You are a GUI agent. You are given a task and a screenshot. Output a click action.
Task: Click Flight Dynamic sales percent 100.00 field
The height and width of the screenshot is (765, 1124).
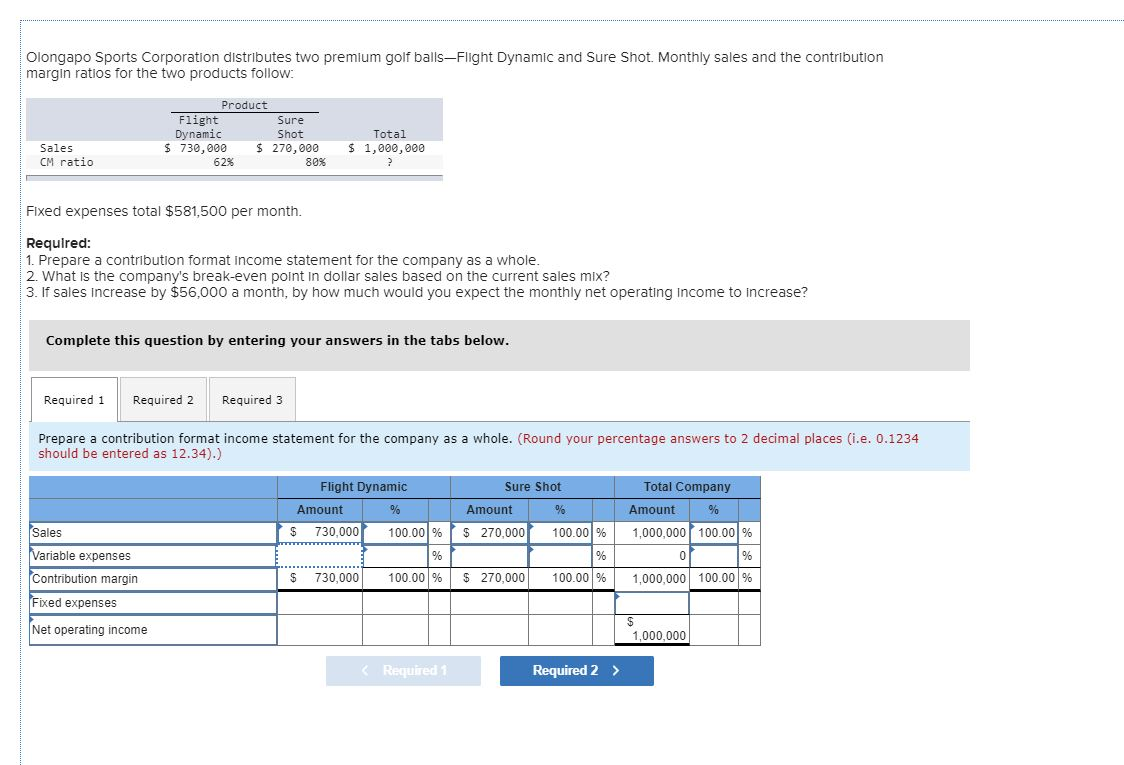[396, 533]
